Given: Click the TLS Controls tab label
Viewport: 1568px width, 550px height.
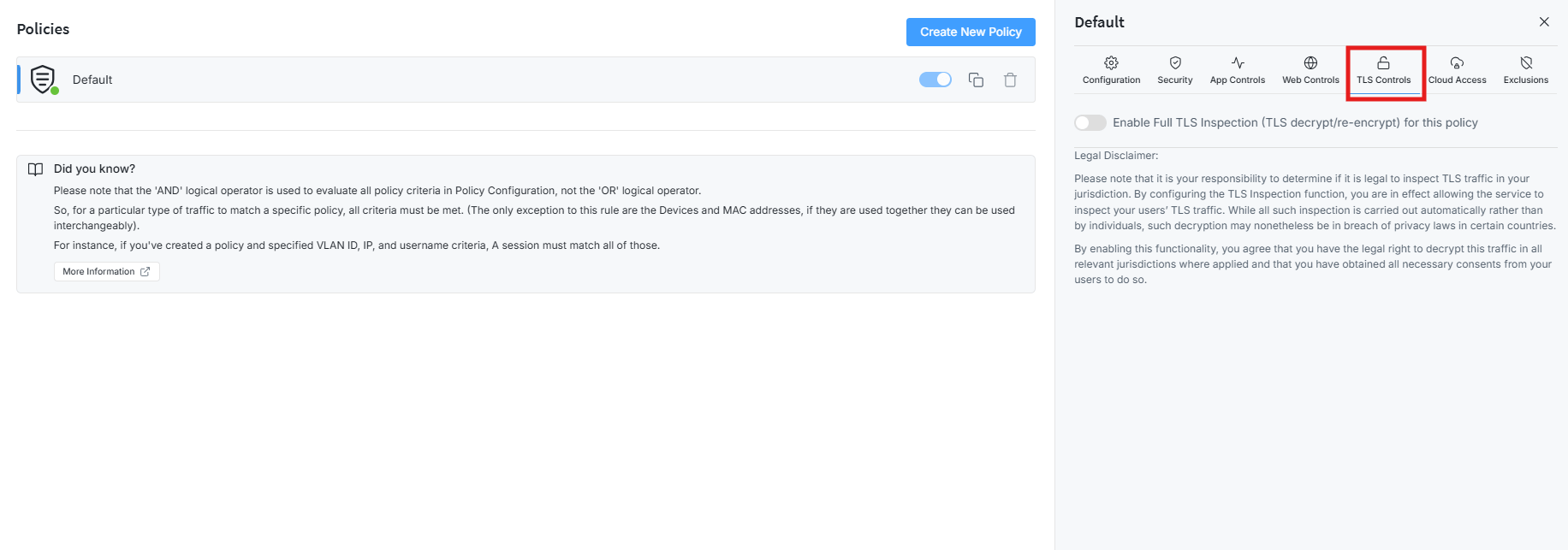Looking at the screenshot, I should click(1383, 80).
